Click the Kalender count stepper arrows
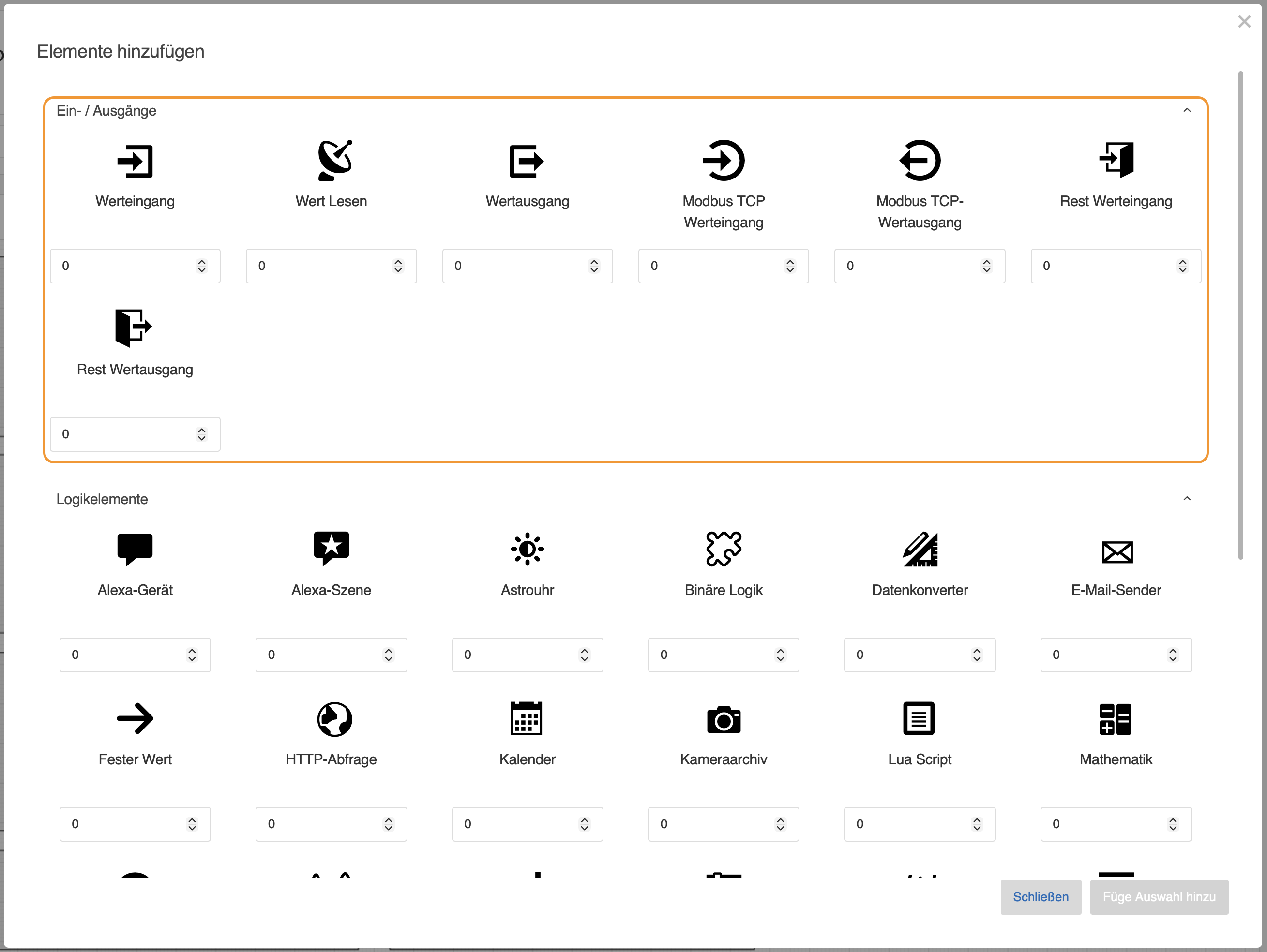This screenshot has width=1267, height=952. click(584, 824)
